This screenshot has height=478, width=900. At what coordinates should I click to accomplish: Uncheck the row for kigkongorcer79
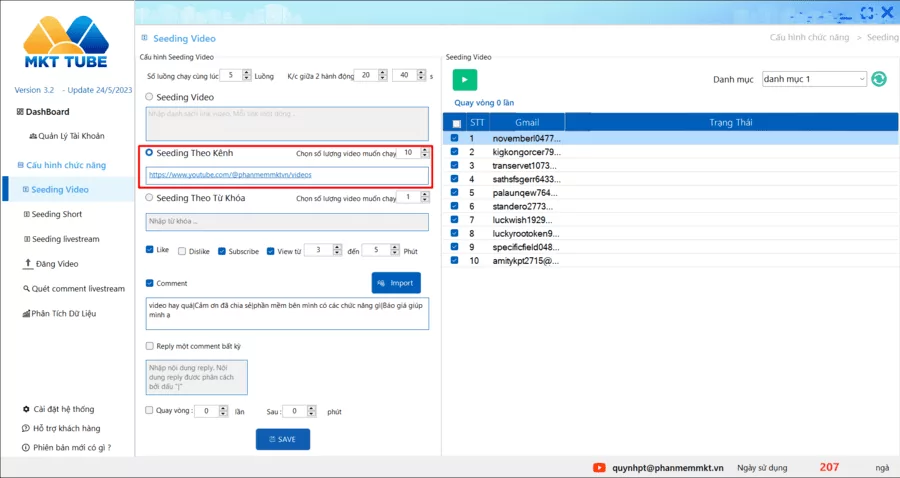455,151
